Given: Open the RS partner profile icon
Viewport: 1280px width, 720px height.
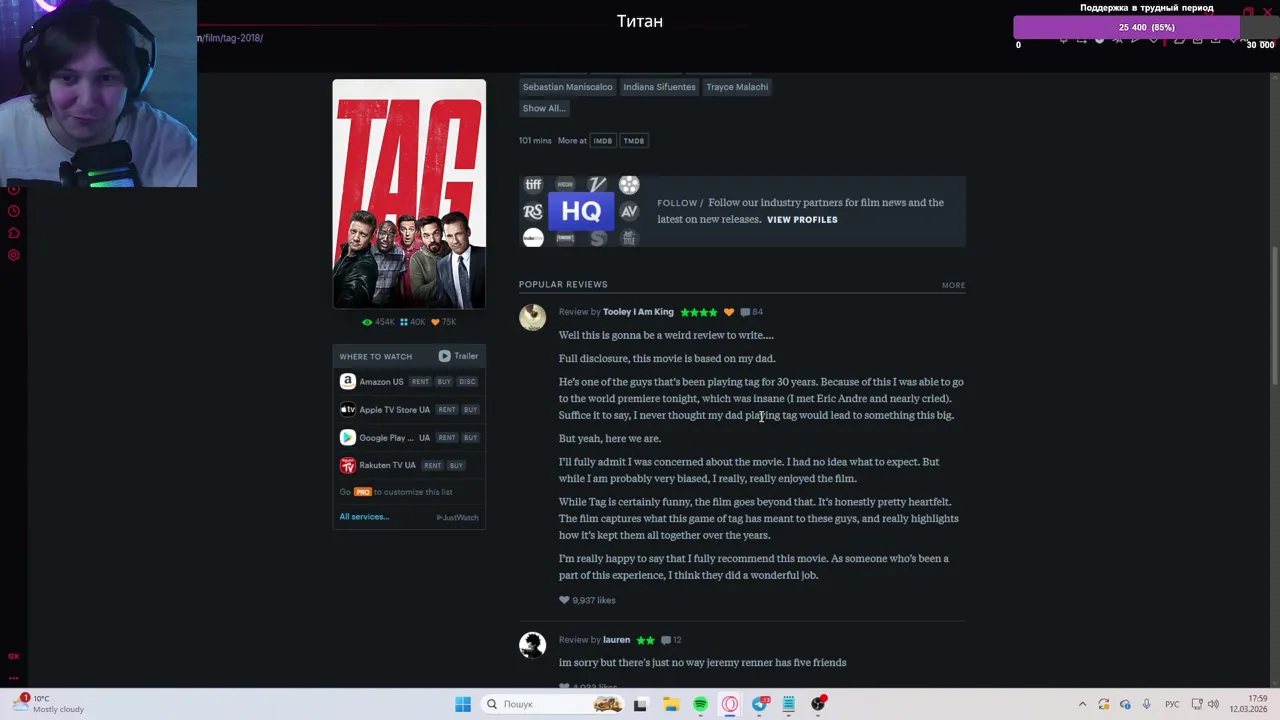Looking at the screenshot, I should pyautogui.click(x=533, y=211).
